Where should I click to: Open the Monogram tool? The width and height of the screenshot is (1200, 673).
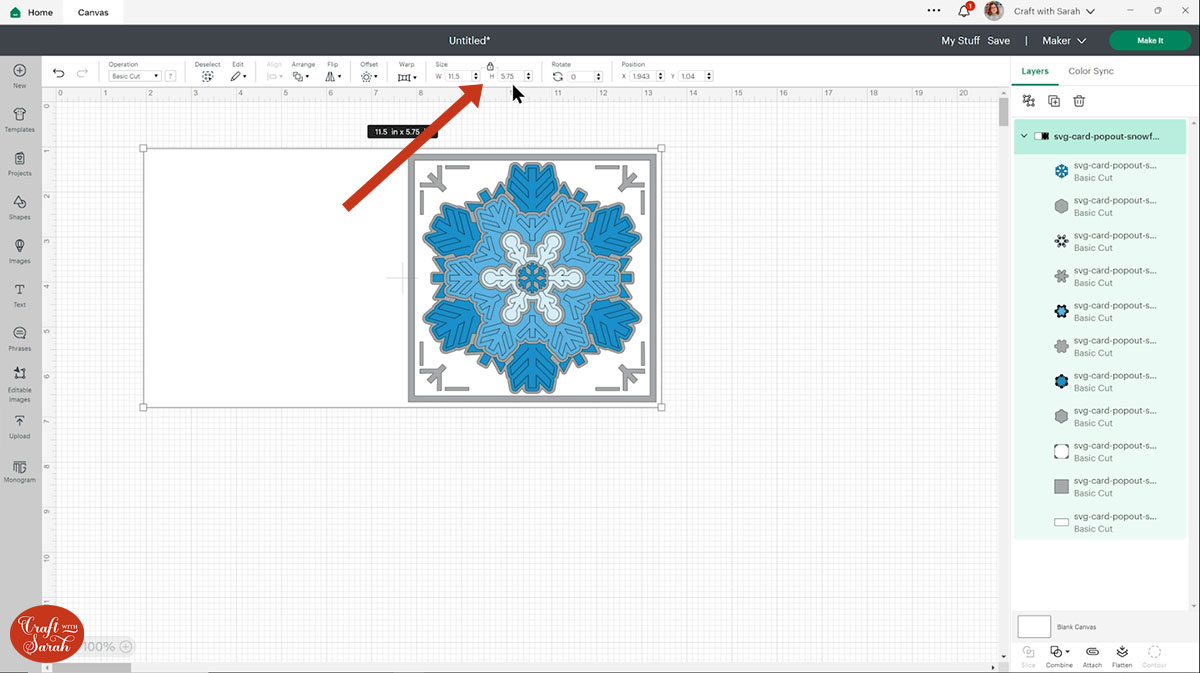(x=20, y=470)
